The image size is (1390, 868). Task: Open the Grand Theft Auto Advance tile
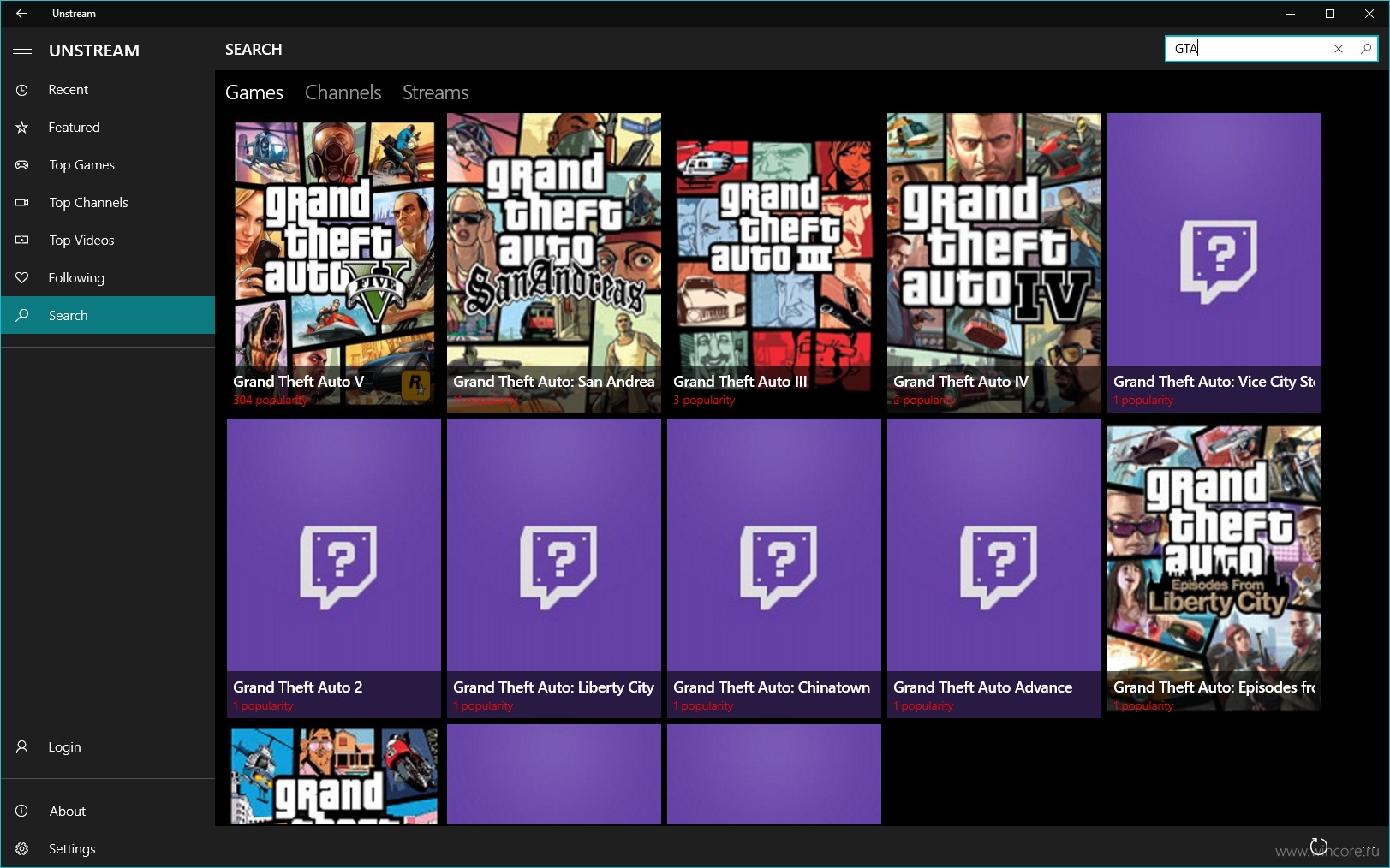[994, 568]
